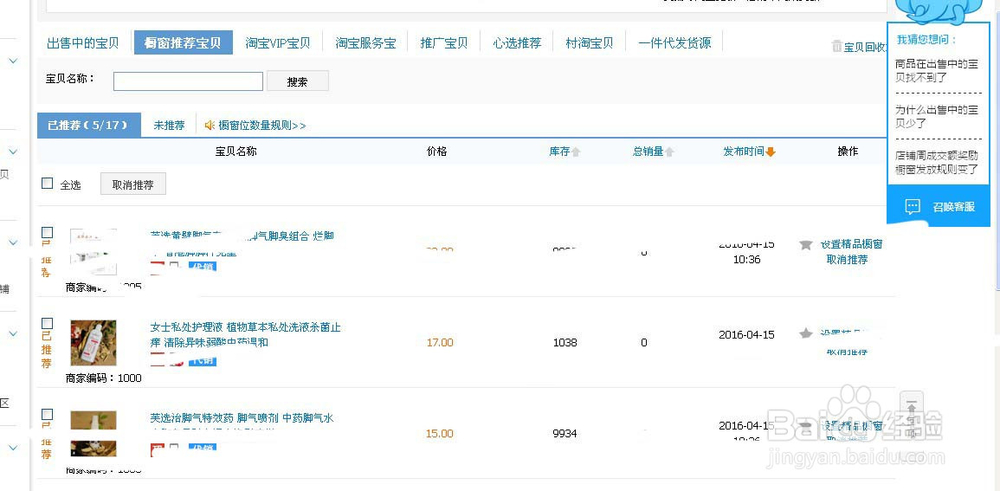
Task: Check the 芙选治脚气特效药 row checkbox
Action: point(47,414)
